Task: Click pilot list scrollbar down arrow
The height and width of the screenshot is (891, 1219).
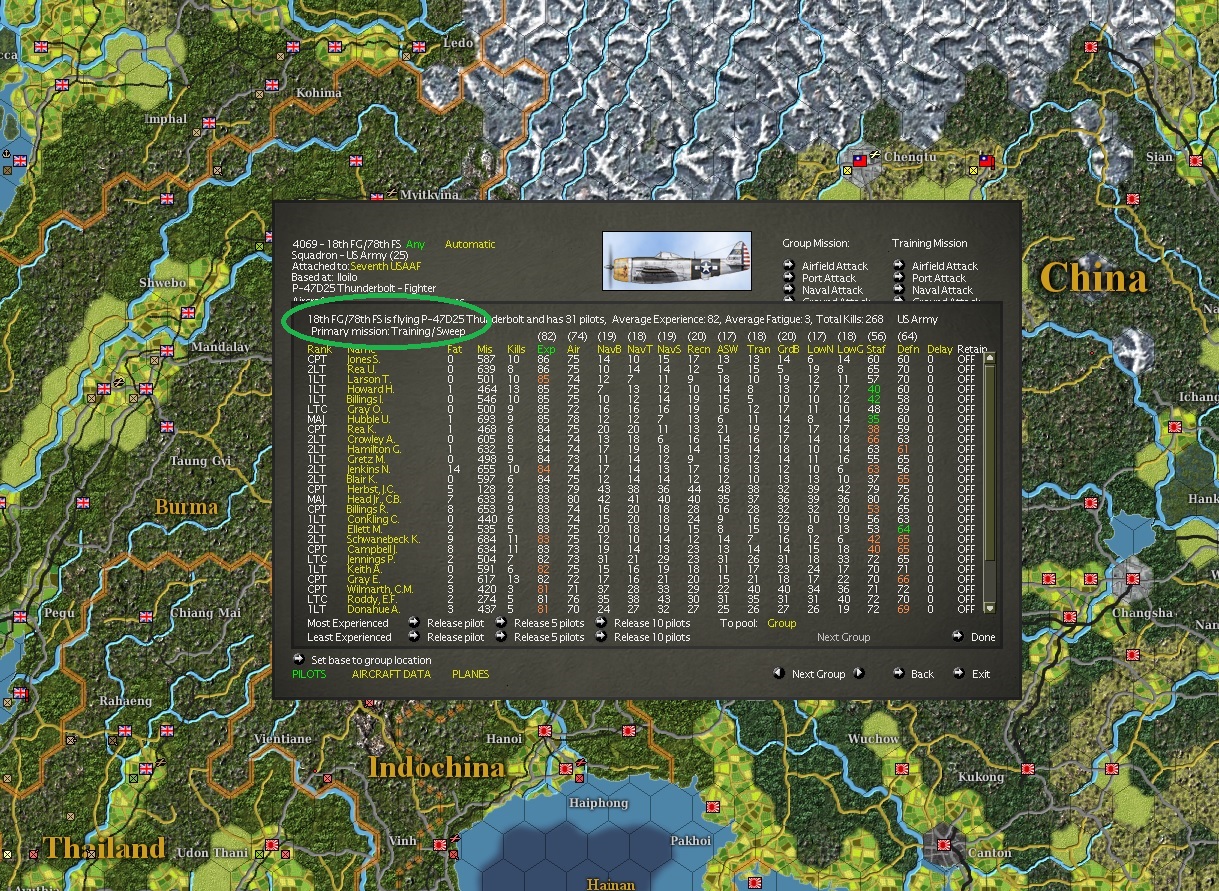Action: (x=990, y=608)
